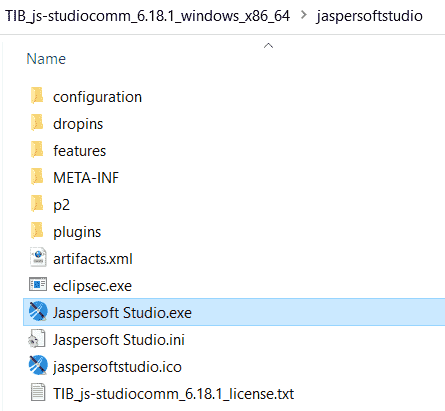Select the TIB_js-studiocomm_6.18.1_license.txt file name
This screenshot has height=411, width=445.
tap(174, 394)
